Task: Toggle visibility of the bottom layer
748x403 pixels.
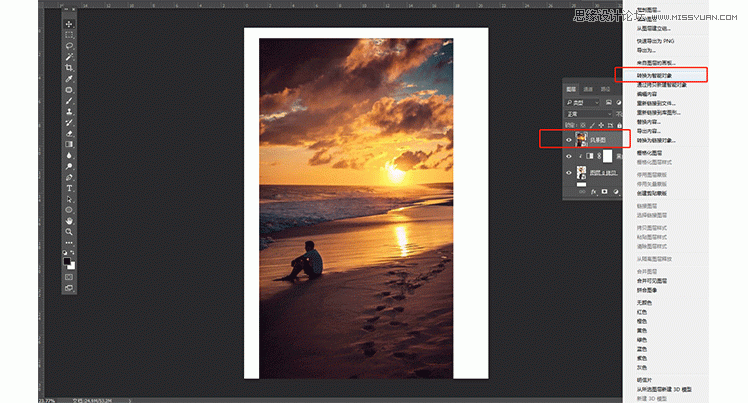Action: pos(569,174)
